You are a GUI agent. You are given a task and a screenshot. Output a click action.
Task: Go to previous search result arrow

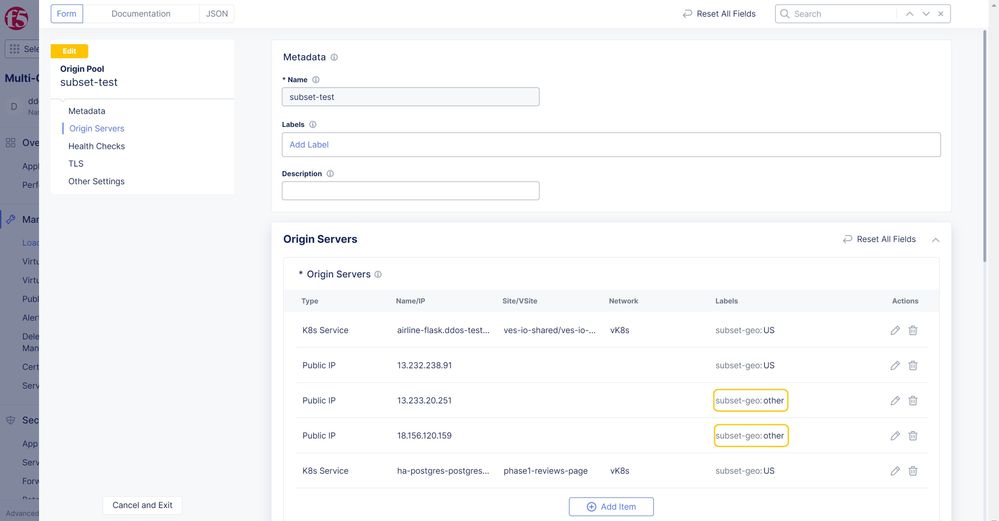pos(909,14)
